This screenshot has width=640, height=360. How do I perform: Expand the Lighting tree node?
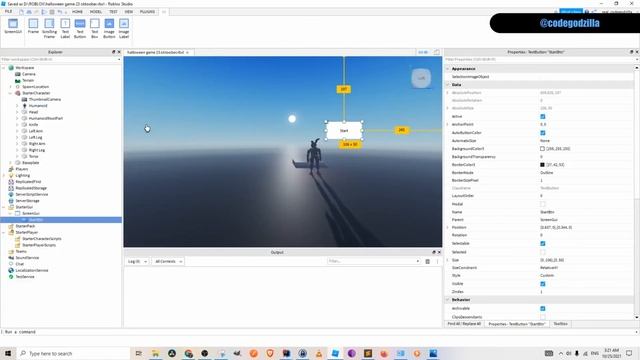click(x=4, y=175)
